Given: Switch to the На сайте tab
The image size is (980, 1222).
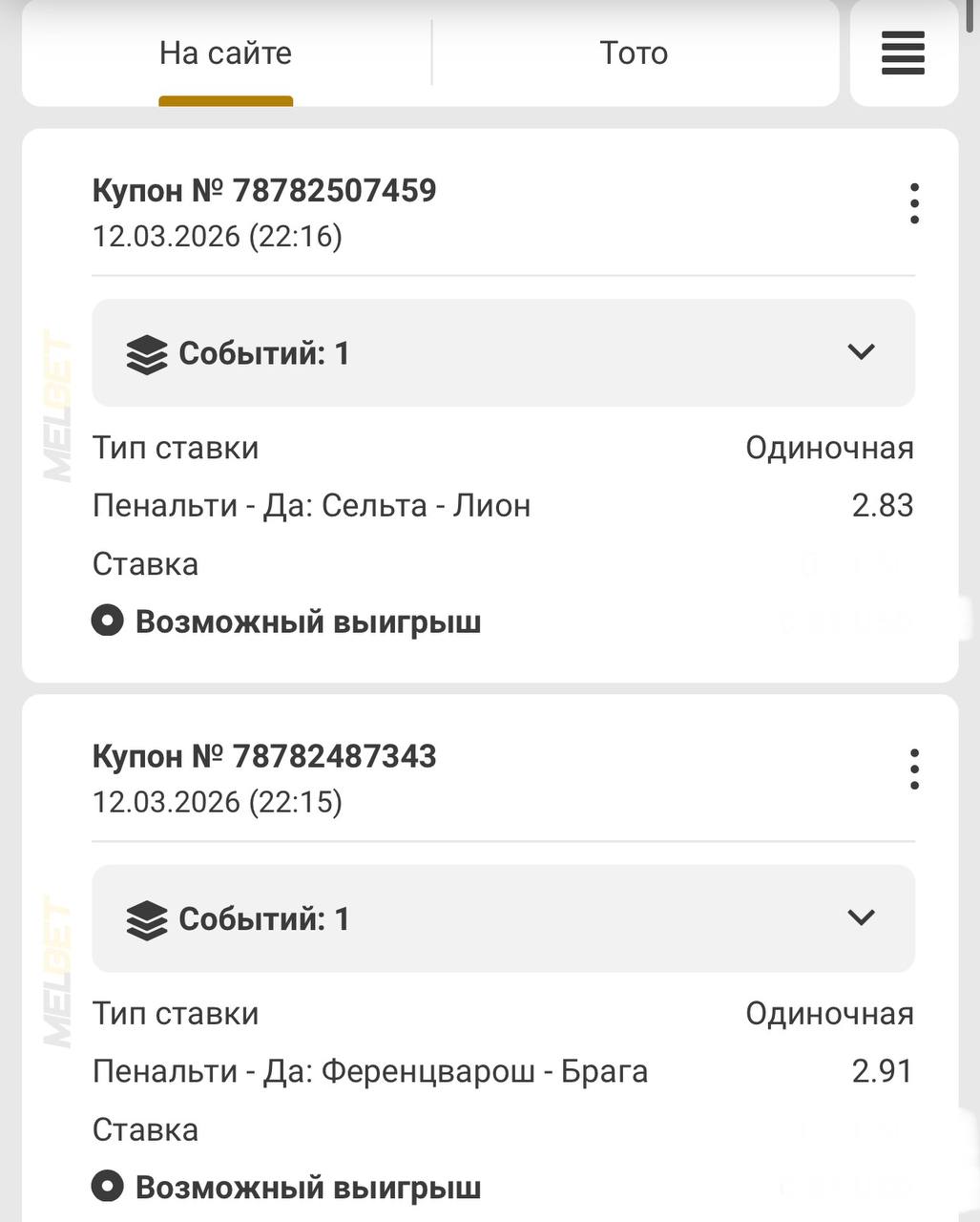Looking at the screenshot, I should point(225,53).
